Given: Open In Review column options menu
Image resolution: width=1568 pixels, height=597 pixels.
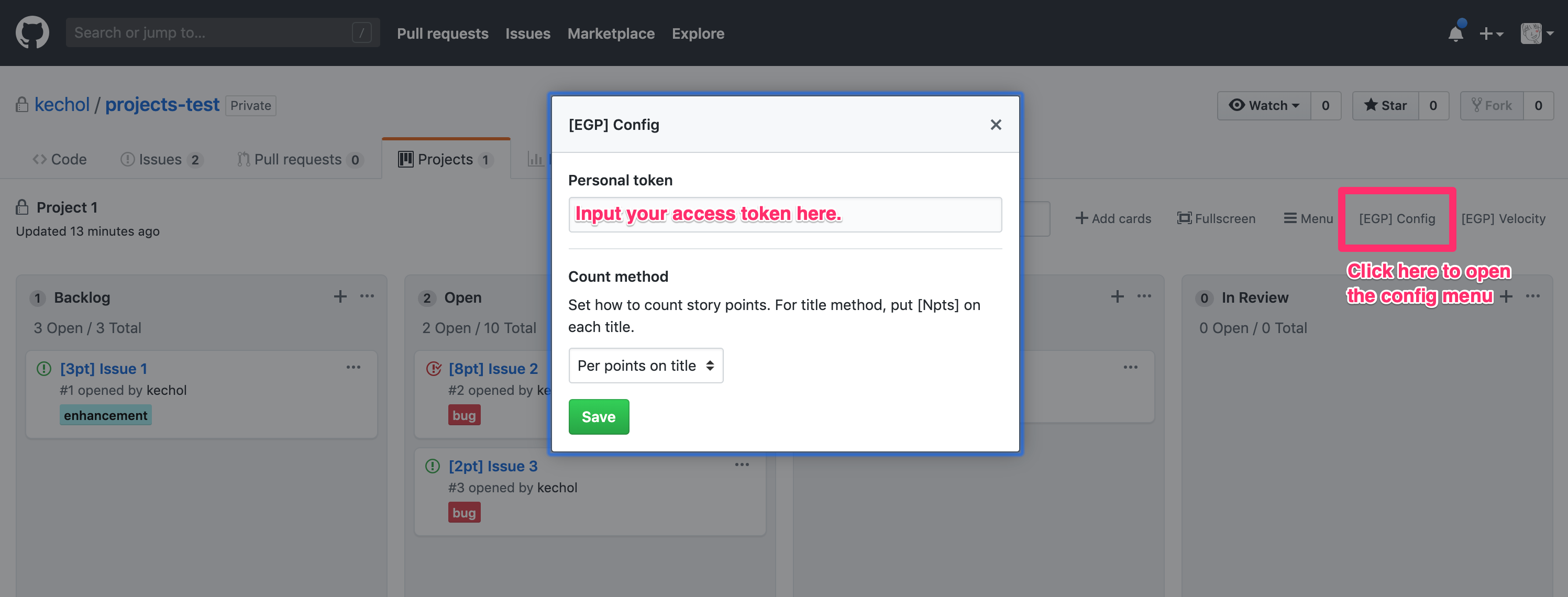Looking at the screenshot, I should [1533, 296].
